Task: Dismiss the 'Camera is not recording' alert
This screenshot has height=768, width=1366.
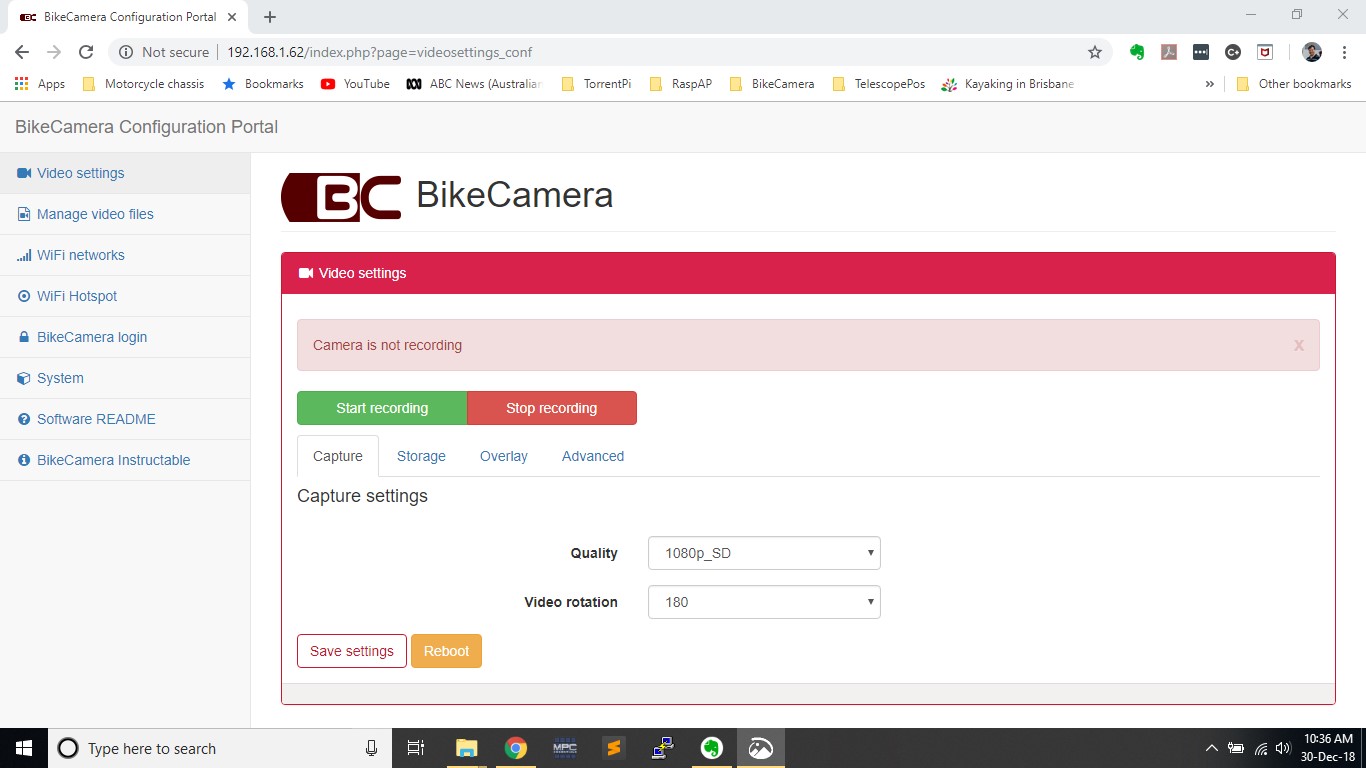Action: click(1299, 345)
